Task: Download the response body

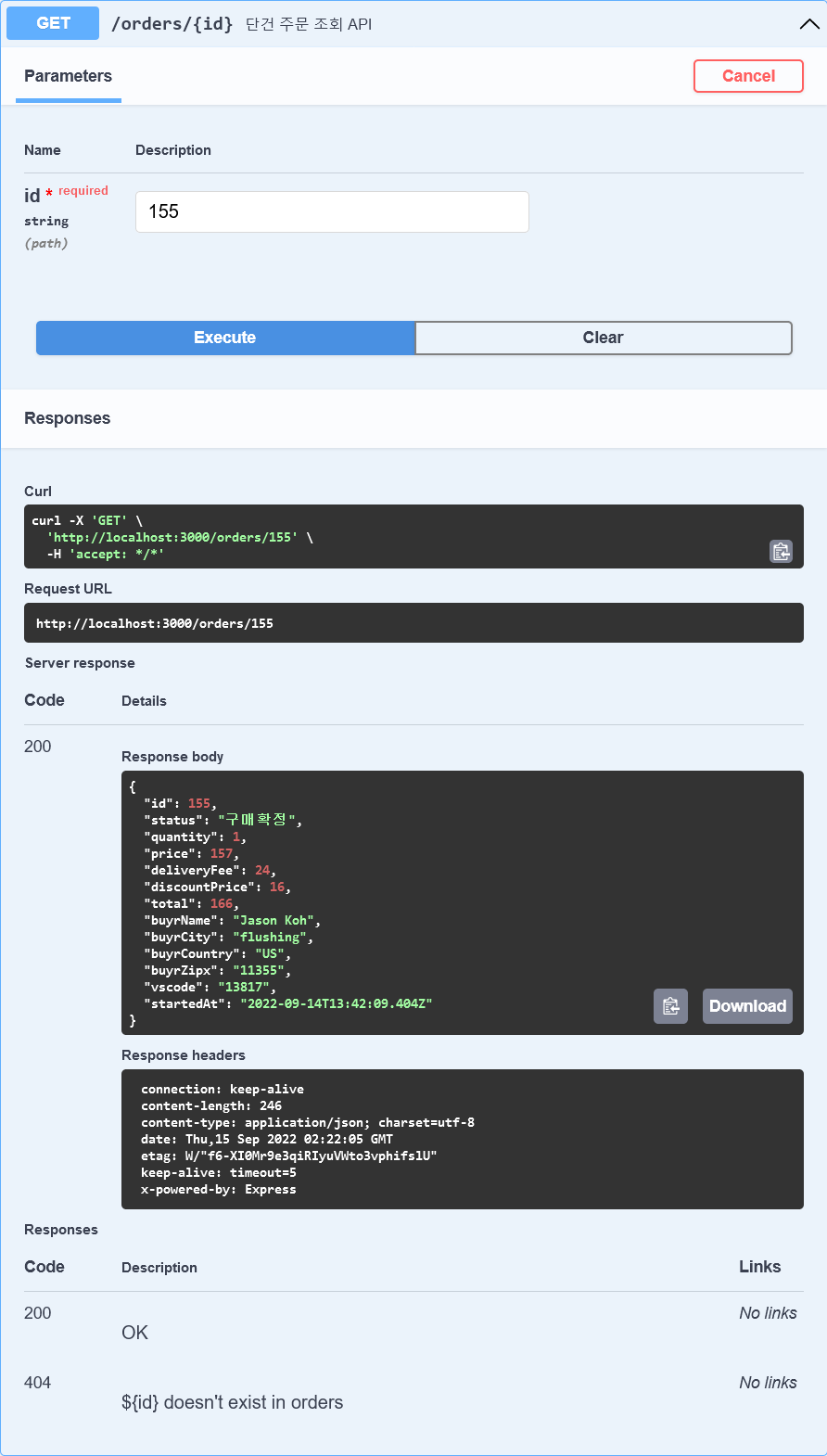Action: click(x=747, y=1006)
